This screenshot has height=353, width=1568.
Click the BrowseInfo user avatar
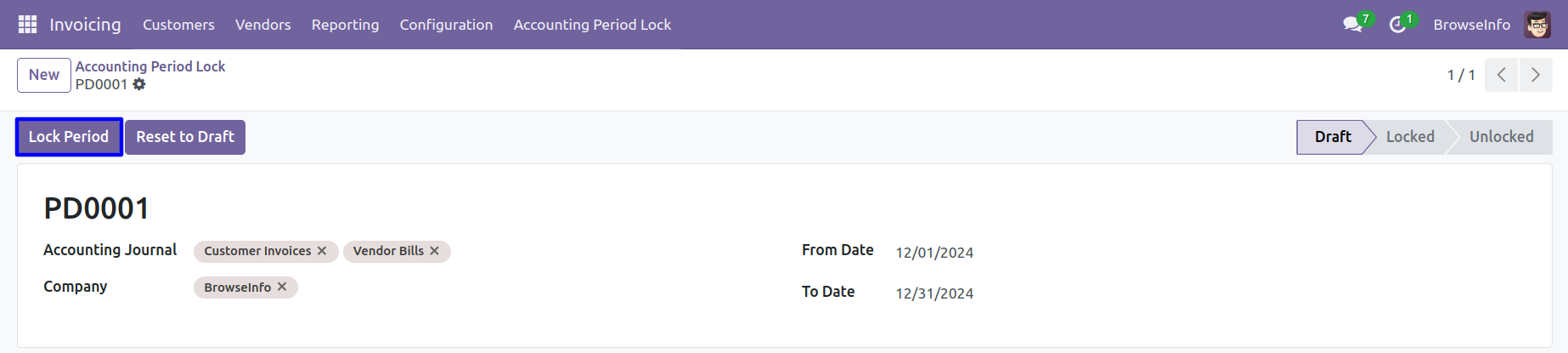coord(1537,25)
